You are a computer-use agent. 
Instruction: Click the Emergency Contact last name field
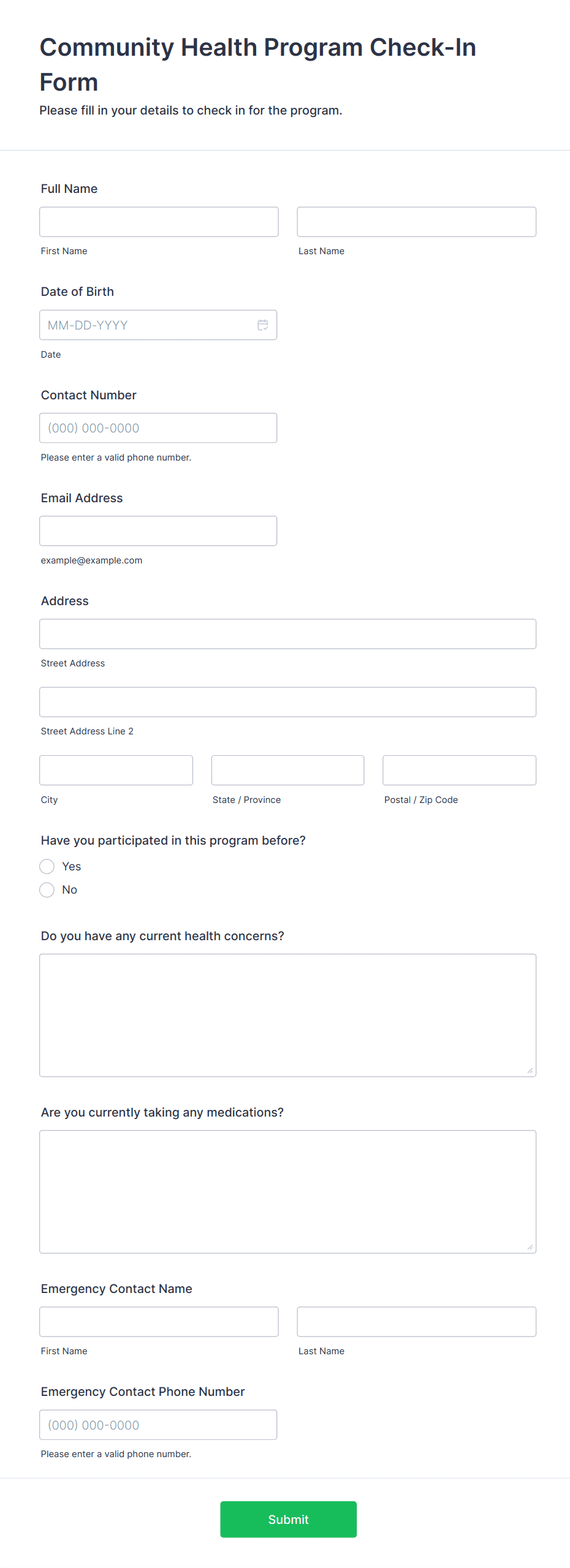(x=416, y=1321)
